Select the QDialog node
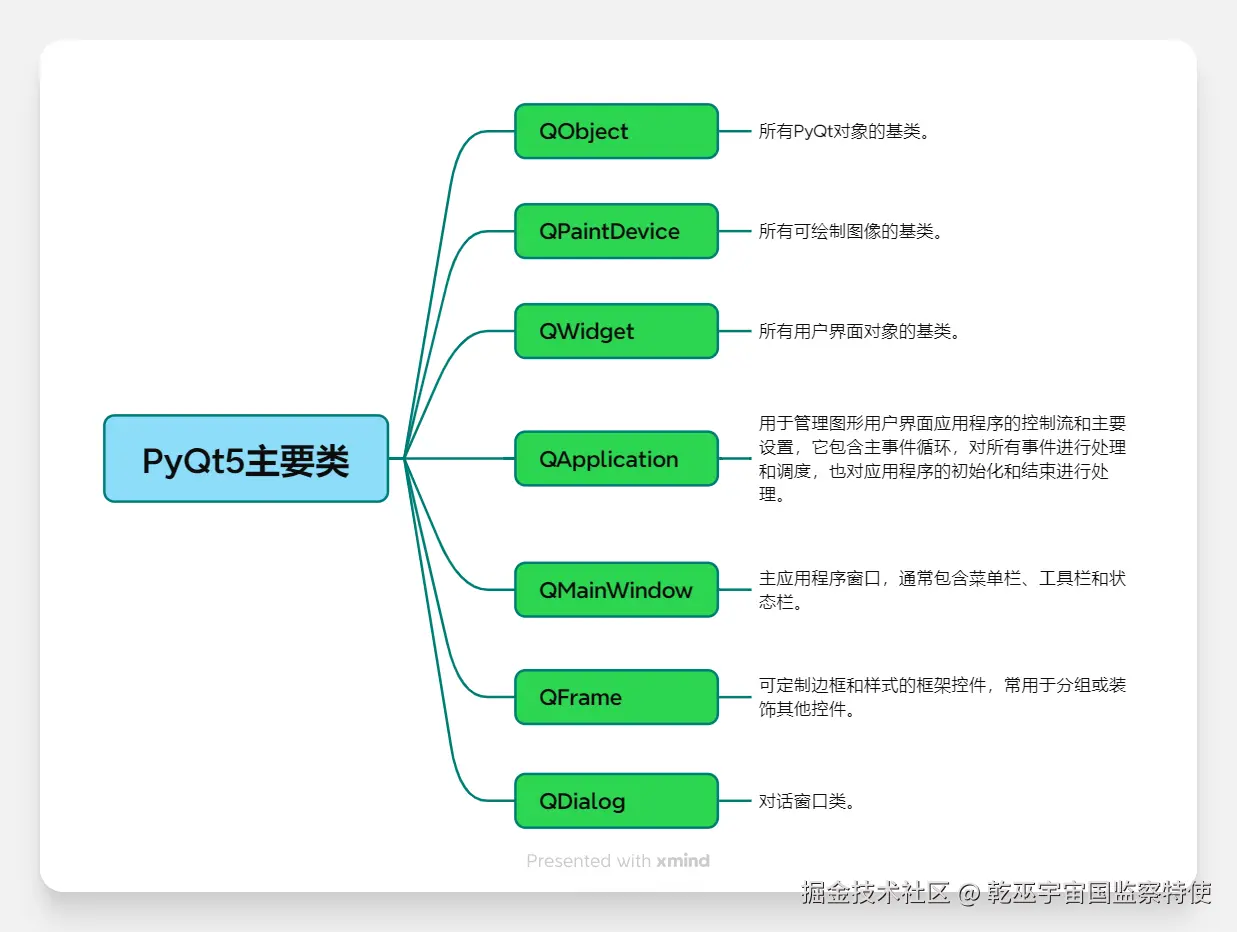Image resolution: width=1237 pixels, height=932 pixels. click(615, 800)
